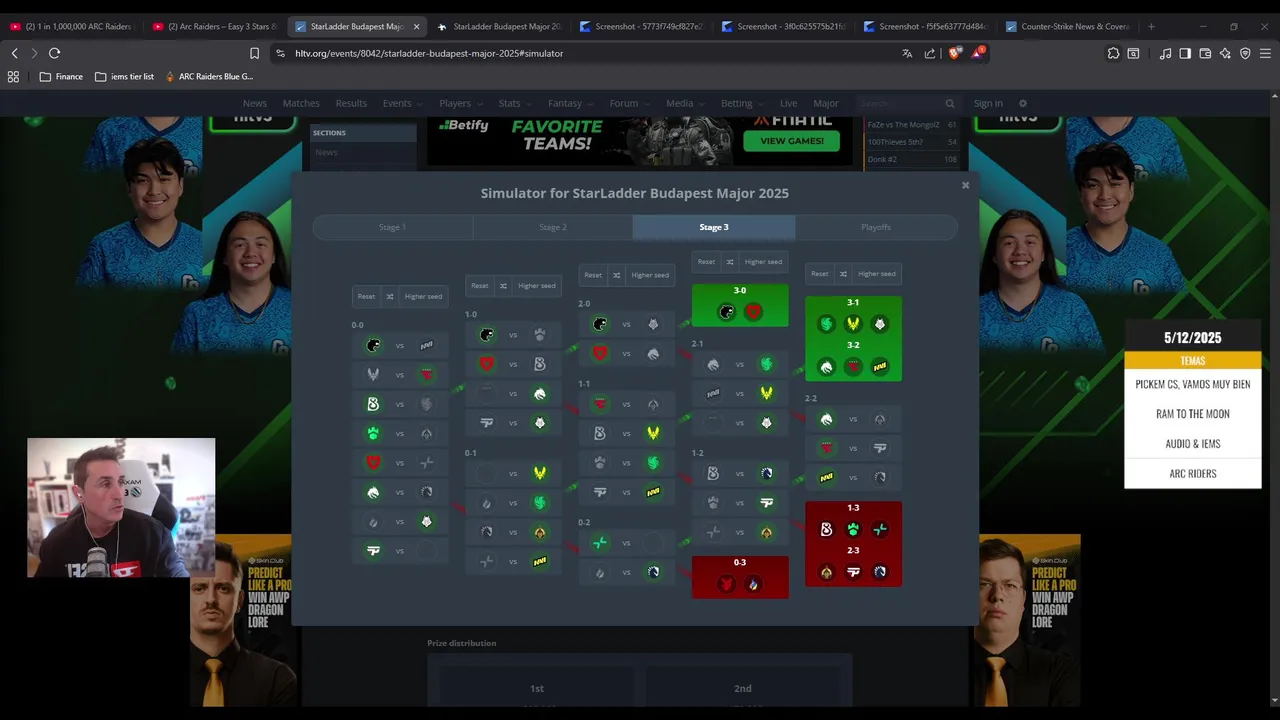Pick the green paw logo in fourth 0-0 match

coord(373,434)
